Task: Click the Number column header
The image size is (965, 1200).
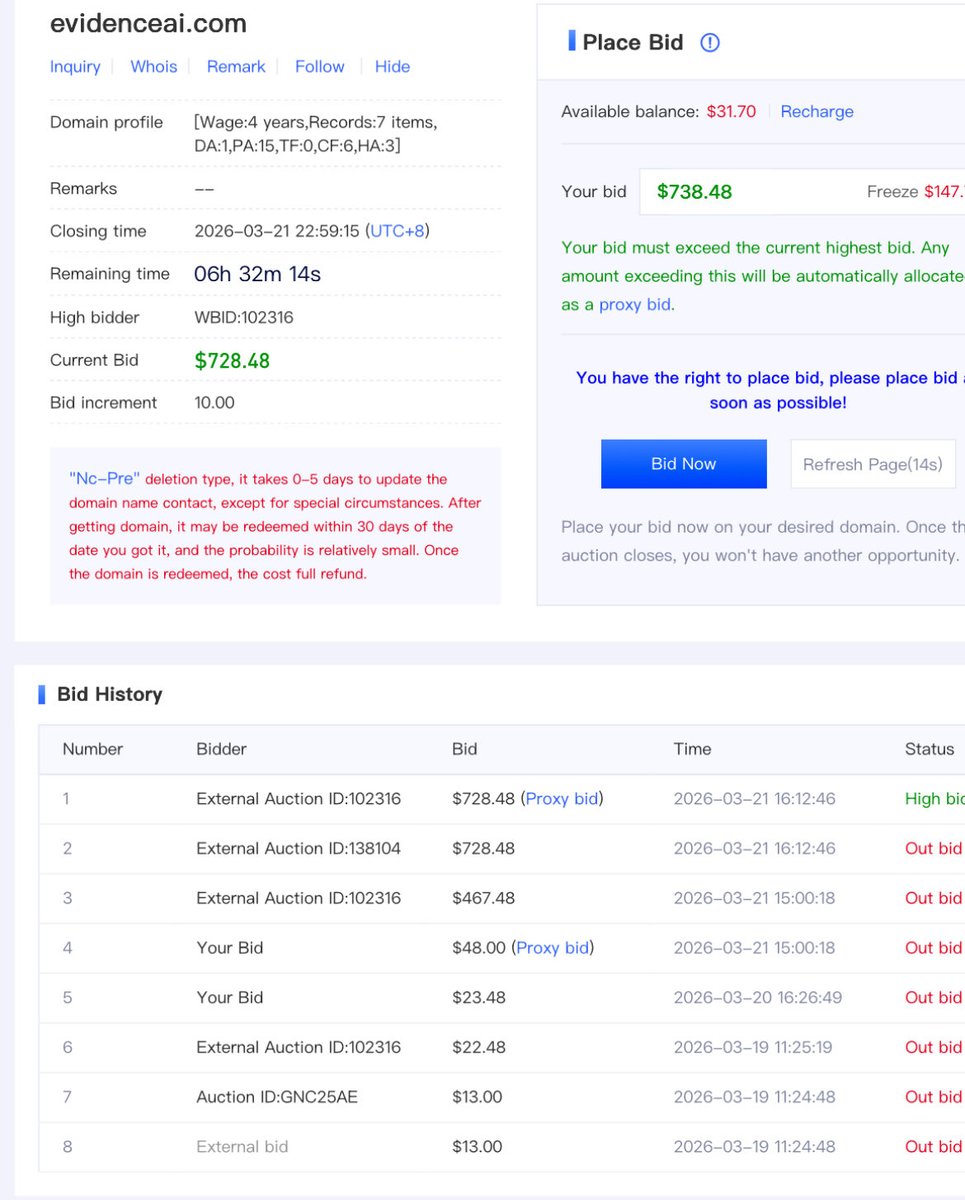Action: (x=92, y=748)
